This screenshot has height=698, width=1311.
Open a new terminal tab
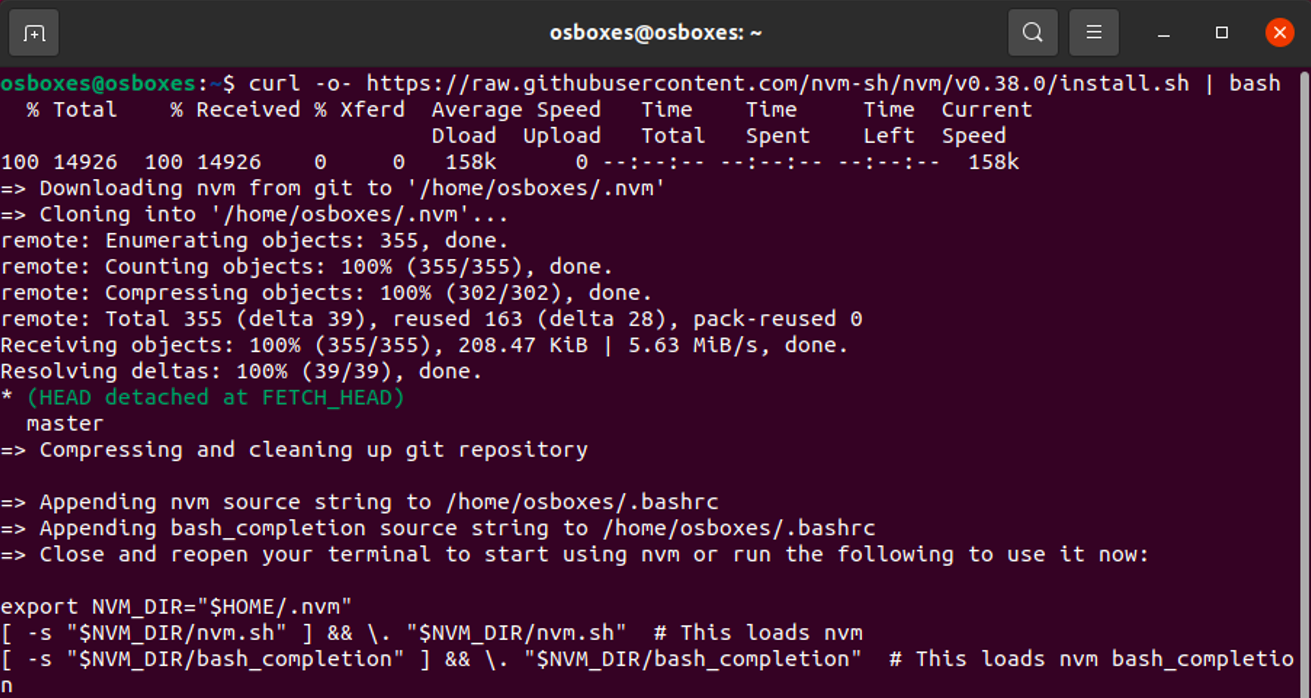click(x=33, y=32)
